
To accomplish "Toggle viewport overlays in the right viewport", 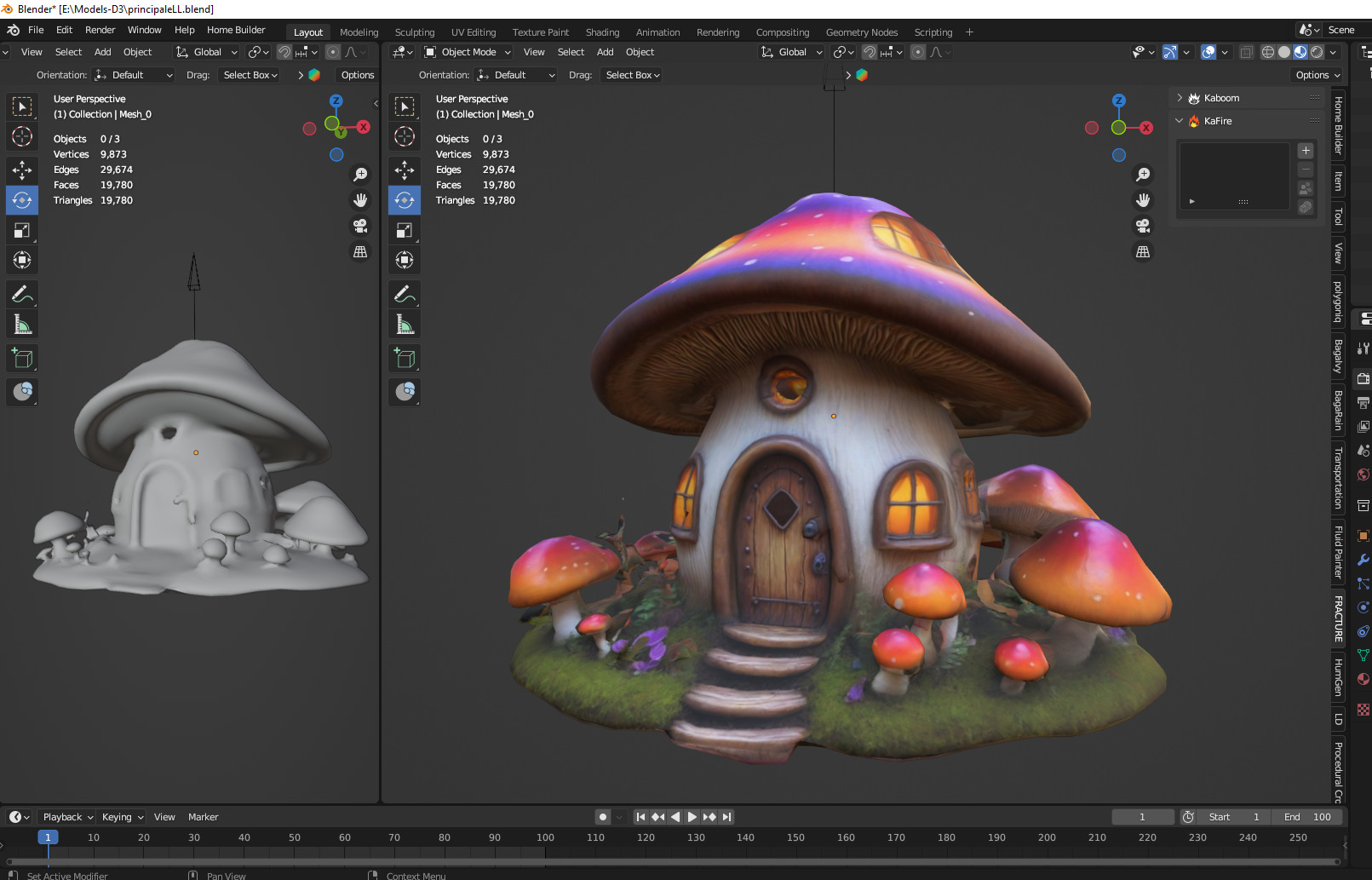I will [x=1208, y=52].
